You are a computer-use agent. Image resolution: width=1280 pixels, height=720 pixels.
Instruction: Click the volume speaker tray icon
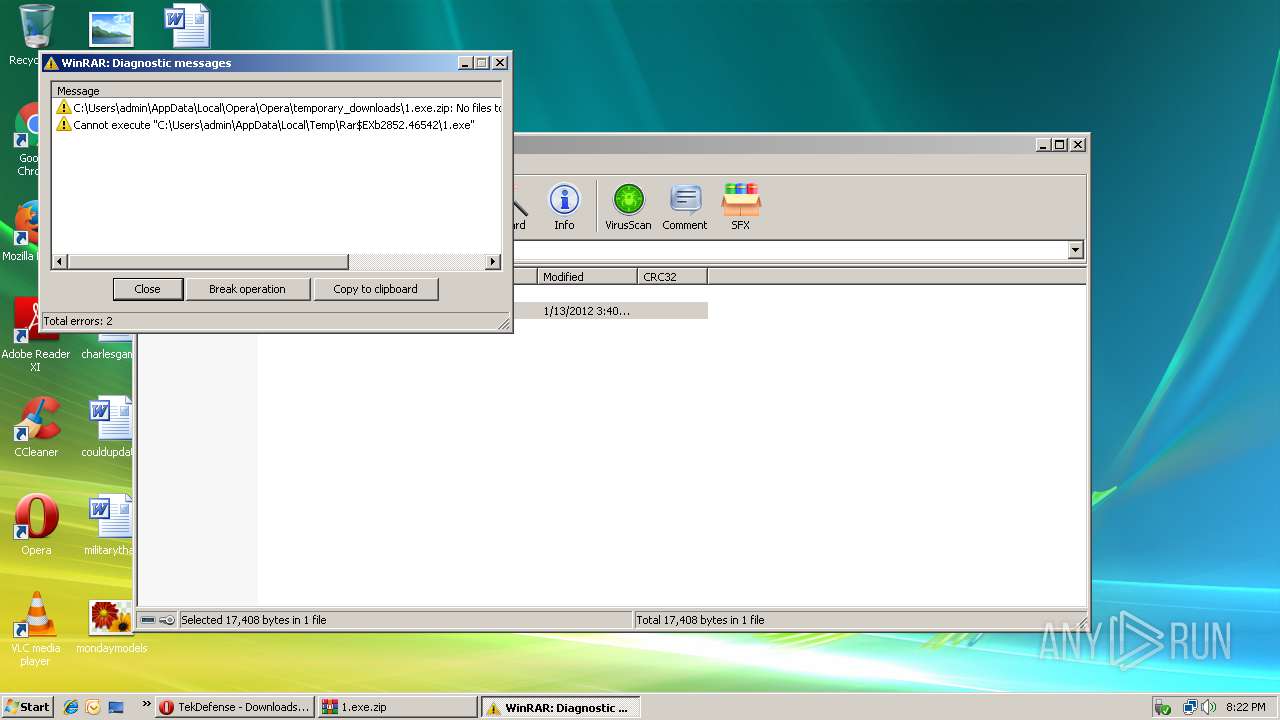pos(1209,707)
